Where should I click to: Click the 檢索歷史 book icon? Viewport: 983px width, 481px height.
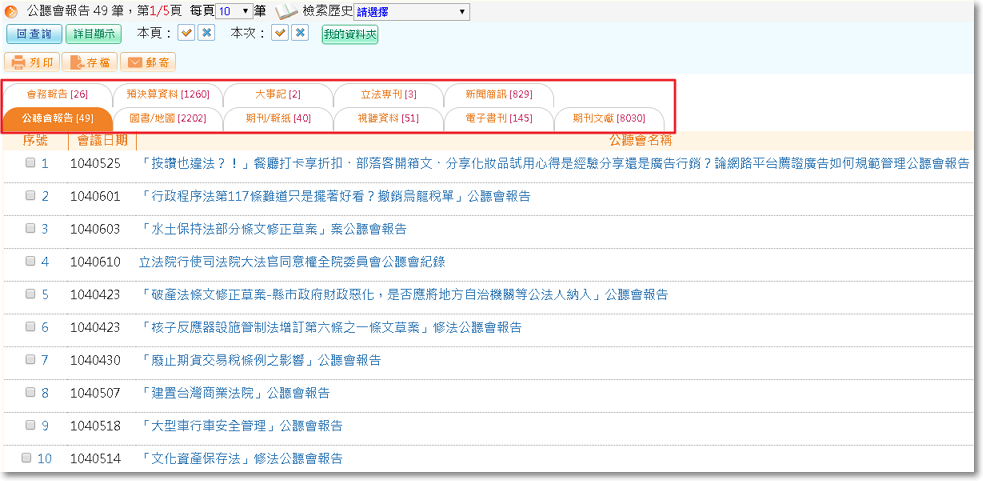click(x=287, y=11)
